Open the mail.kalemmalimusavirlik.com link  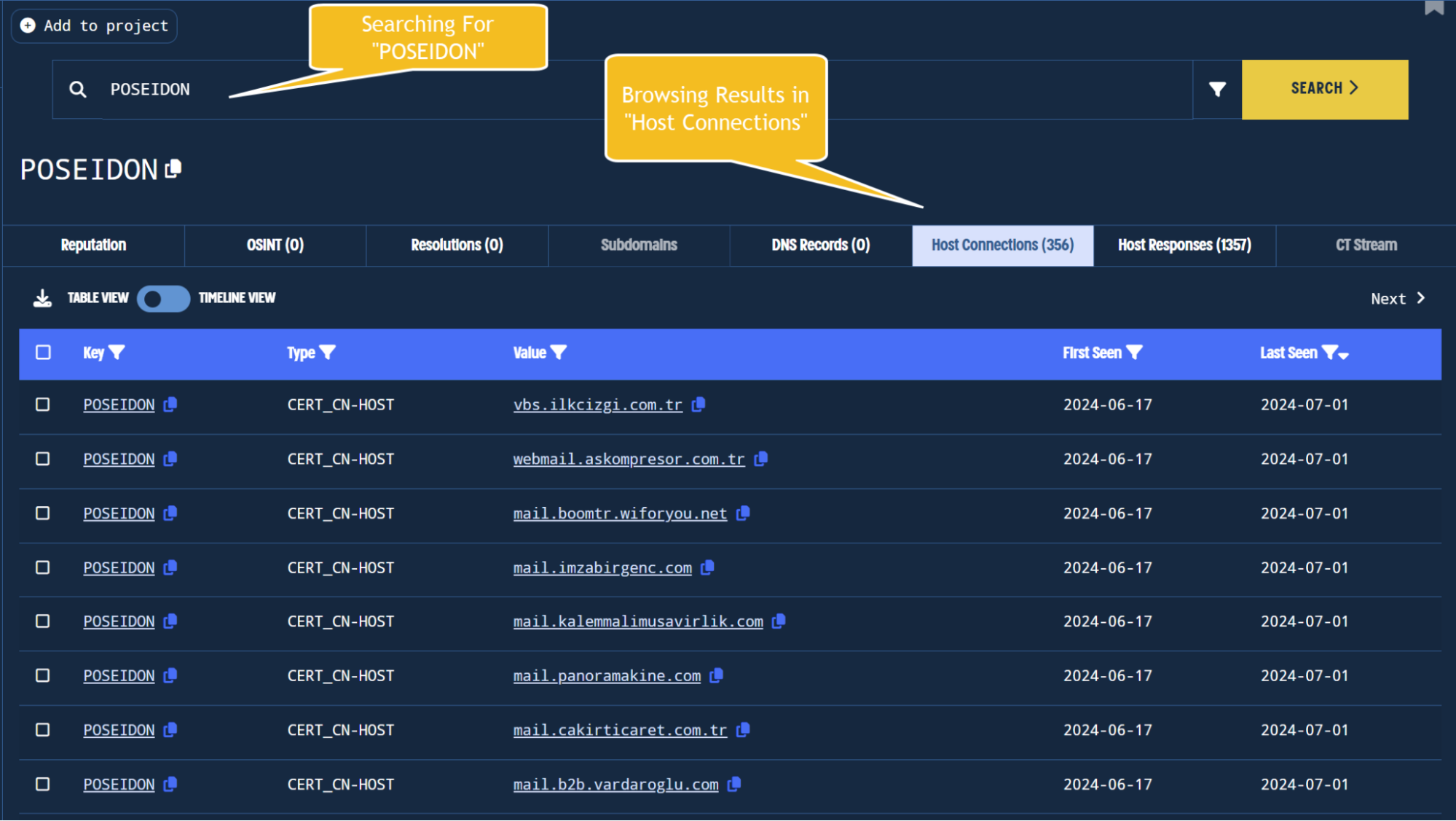click(638, 622)
